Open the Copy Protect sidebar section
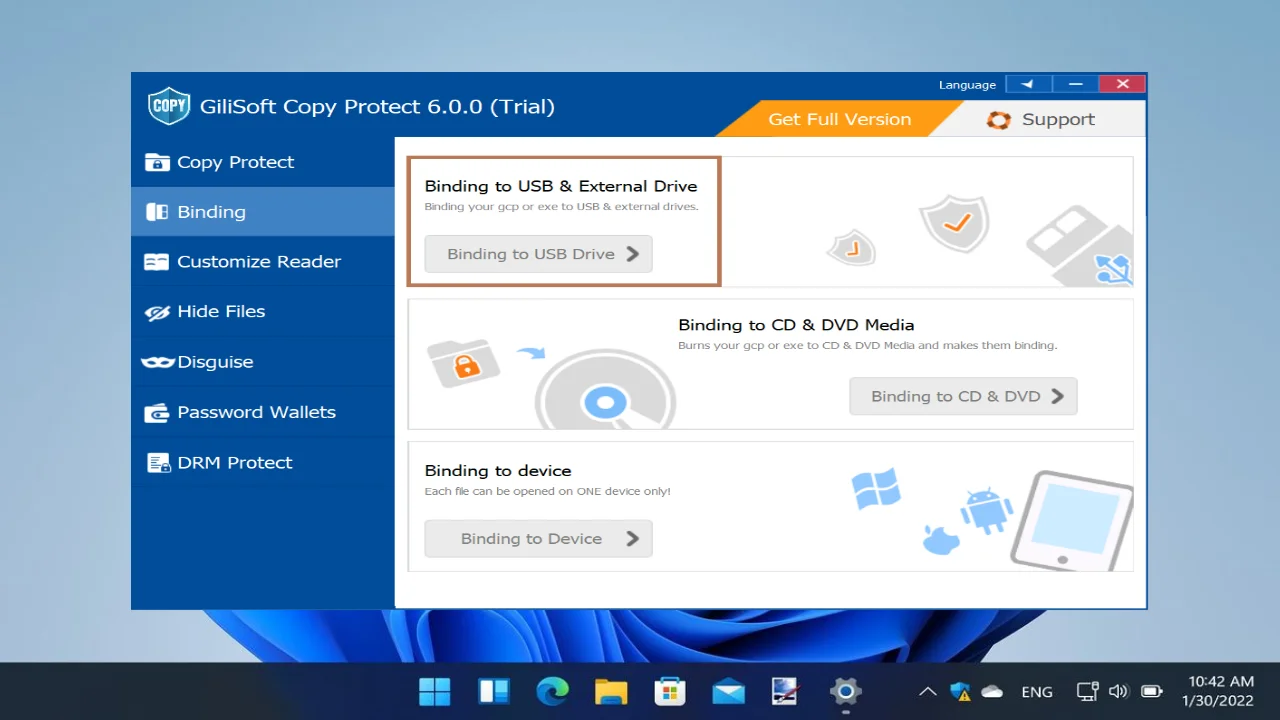 [x=263, y=162]
